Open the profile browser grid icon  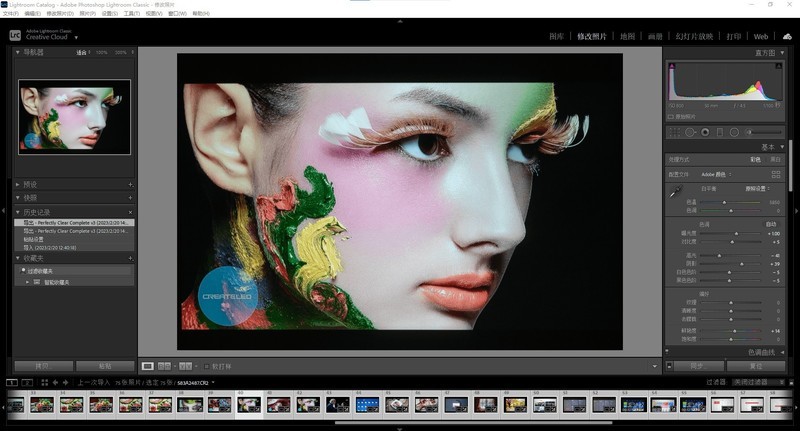click(x=775, y=174)
